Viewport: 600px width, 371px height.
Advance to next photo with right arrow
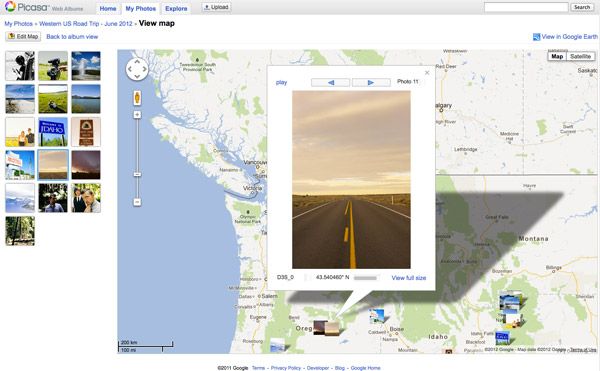[371, 82]
